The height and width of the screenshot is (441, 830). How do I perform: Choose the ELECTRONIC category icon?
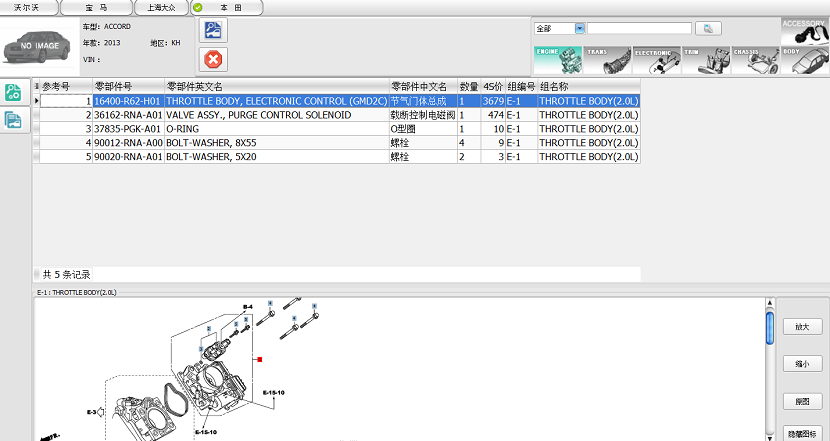click(655, 60)
